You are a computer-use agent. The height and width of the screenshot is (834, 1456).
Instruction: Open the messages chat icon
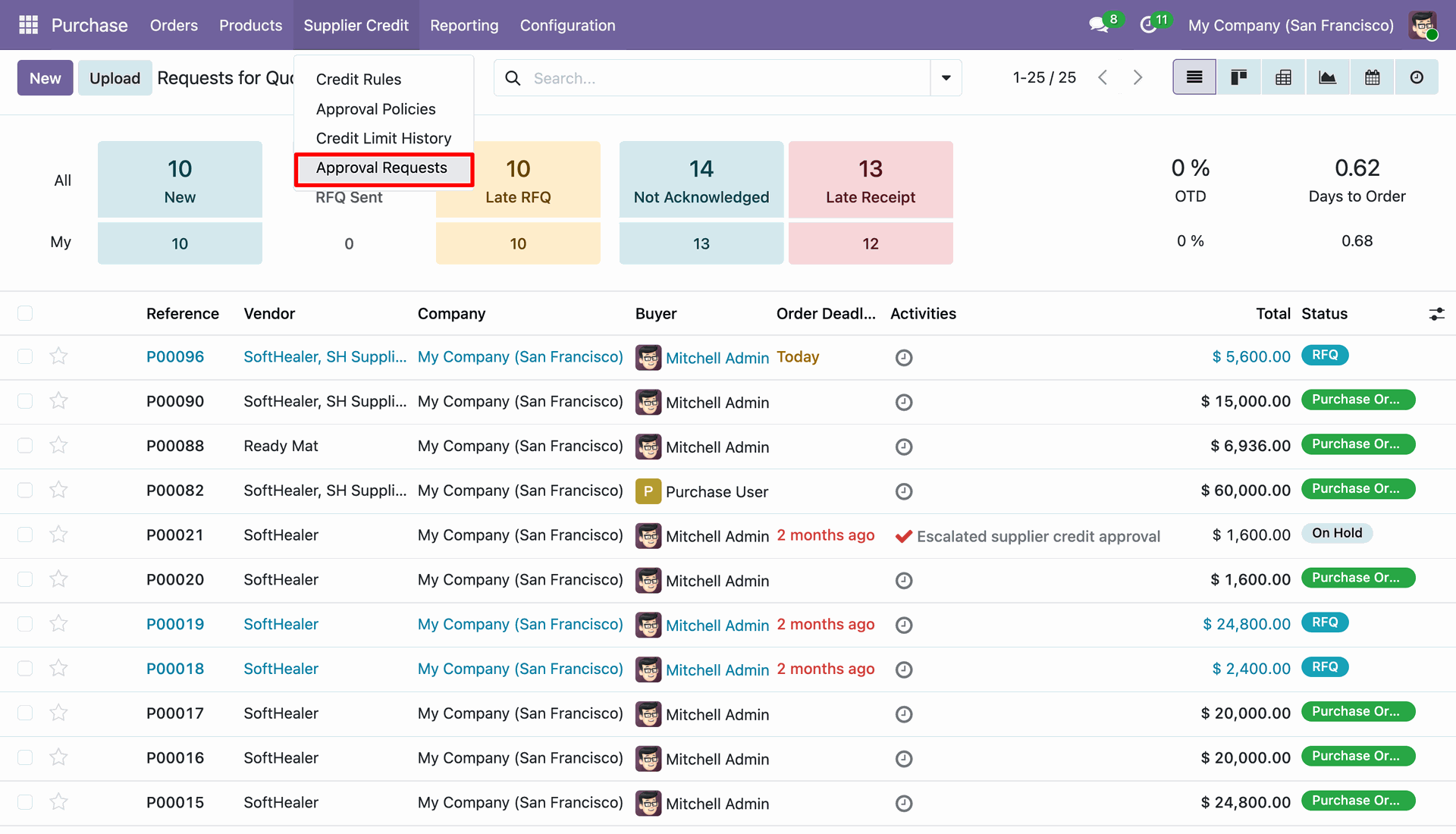coord(1099,25)
